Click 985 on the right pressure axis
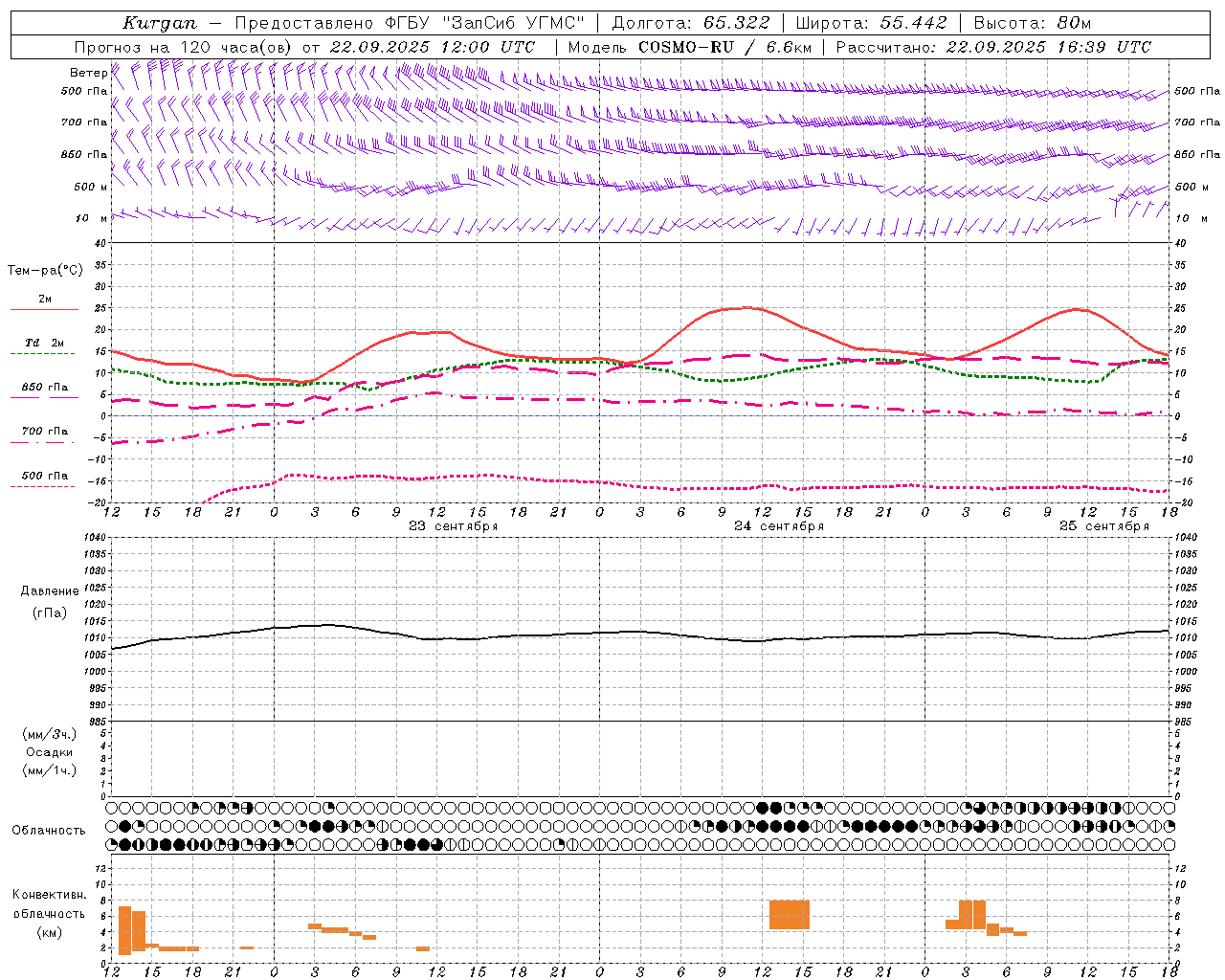1225x980 pixels. [x=1185, y=722]
